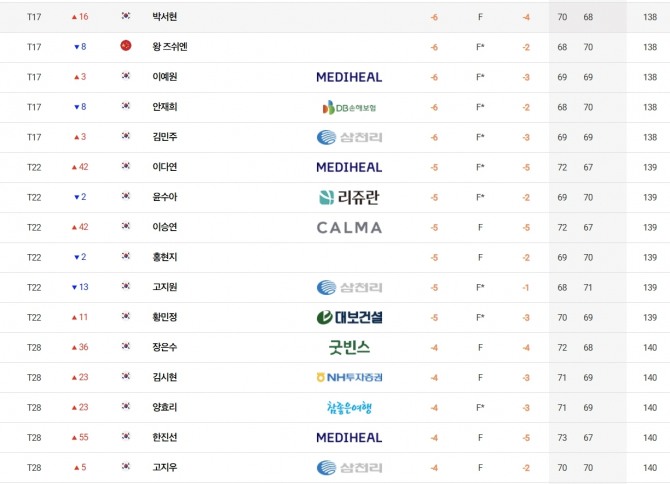The width and height of the screenshot is (670, 484).
Task: Click the Korean flag beside 박서현
Action: pyautogui.click(x=126, y=17)
